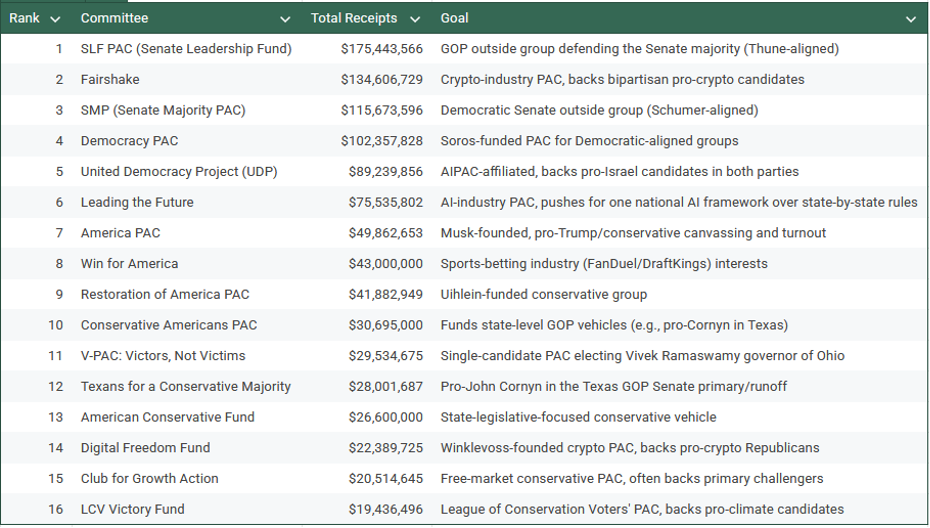Select the Democracy PAC cell
This screenshot has width=930, height=528.
click(187, 141)
